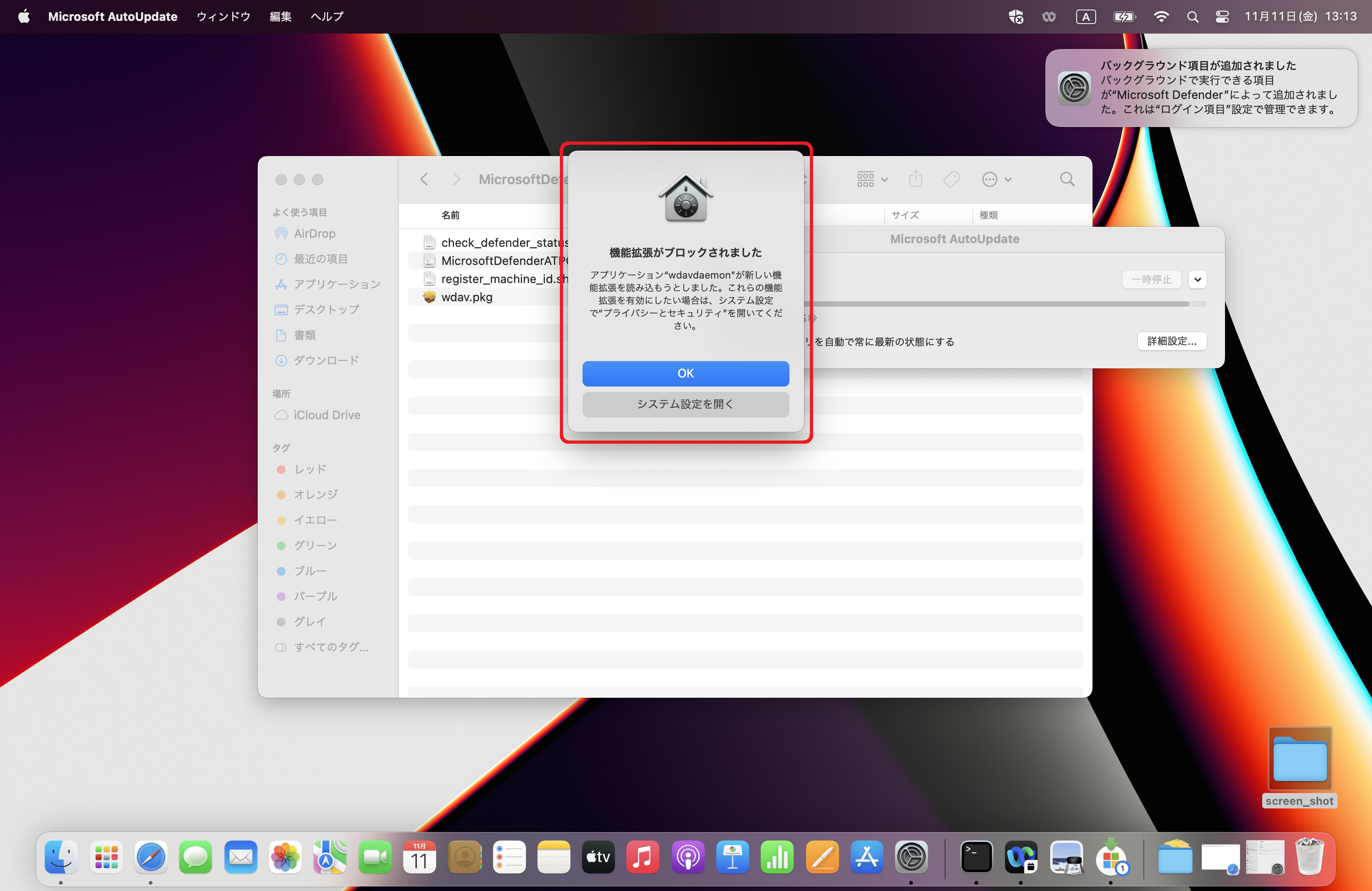
Task: Click the Webex icon in the menu bar
Action: tap(1049, 17)
